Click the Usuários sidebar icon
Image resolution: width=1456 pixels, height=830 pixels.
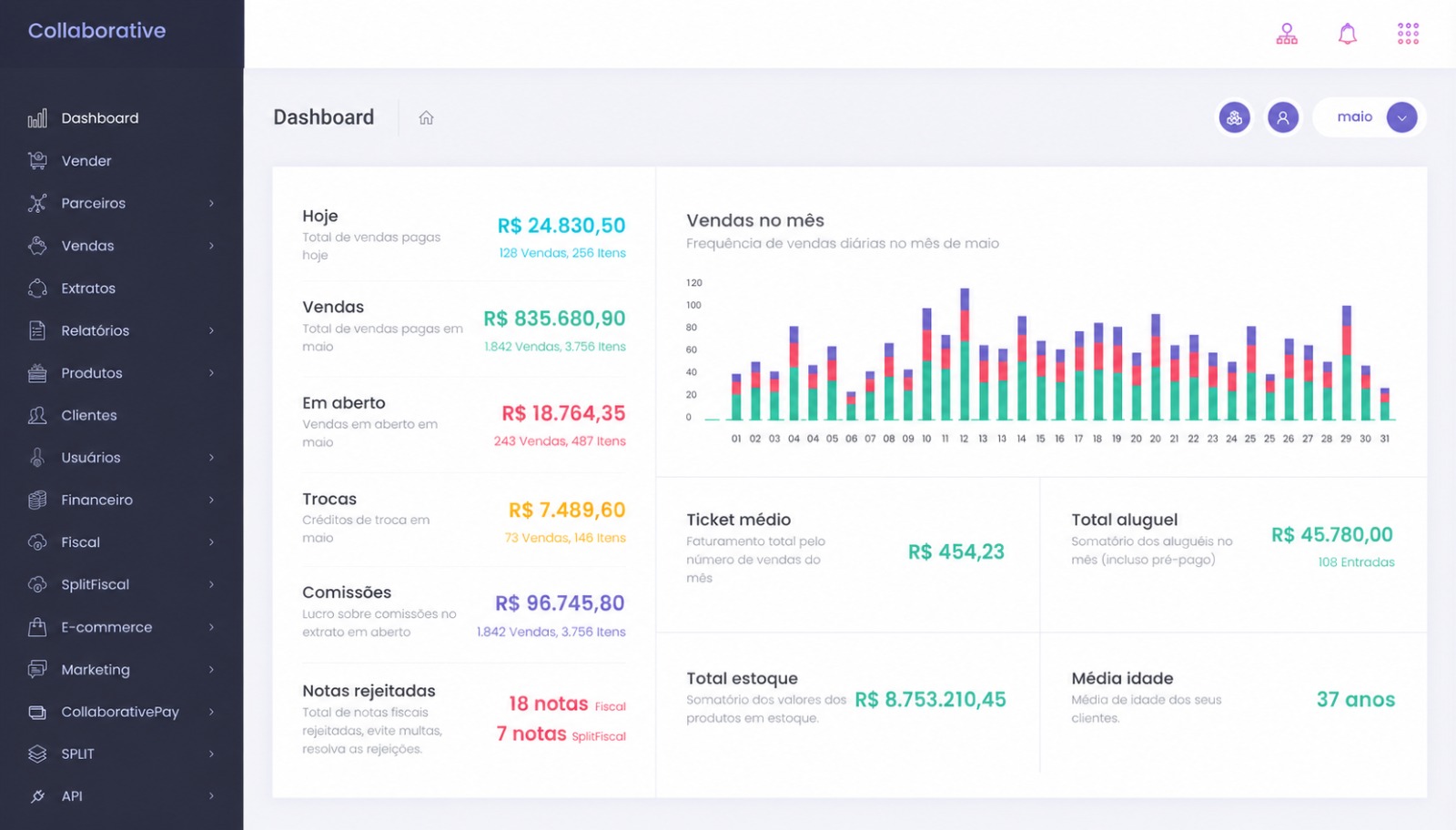[37, 458]
